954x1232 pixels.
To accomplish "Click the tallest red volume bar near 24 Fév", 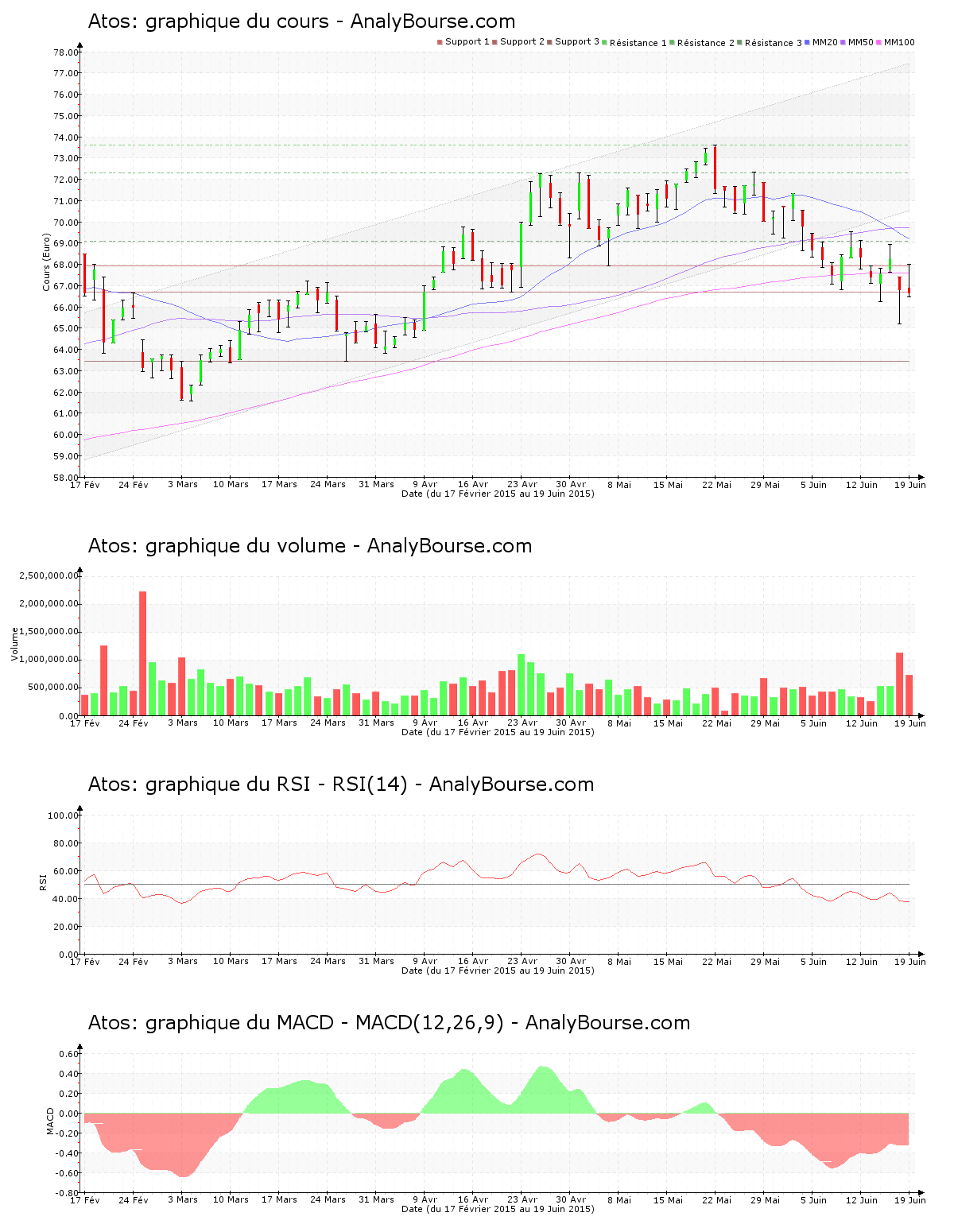I will [143, 653].
